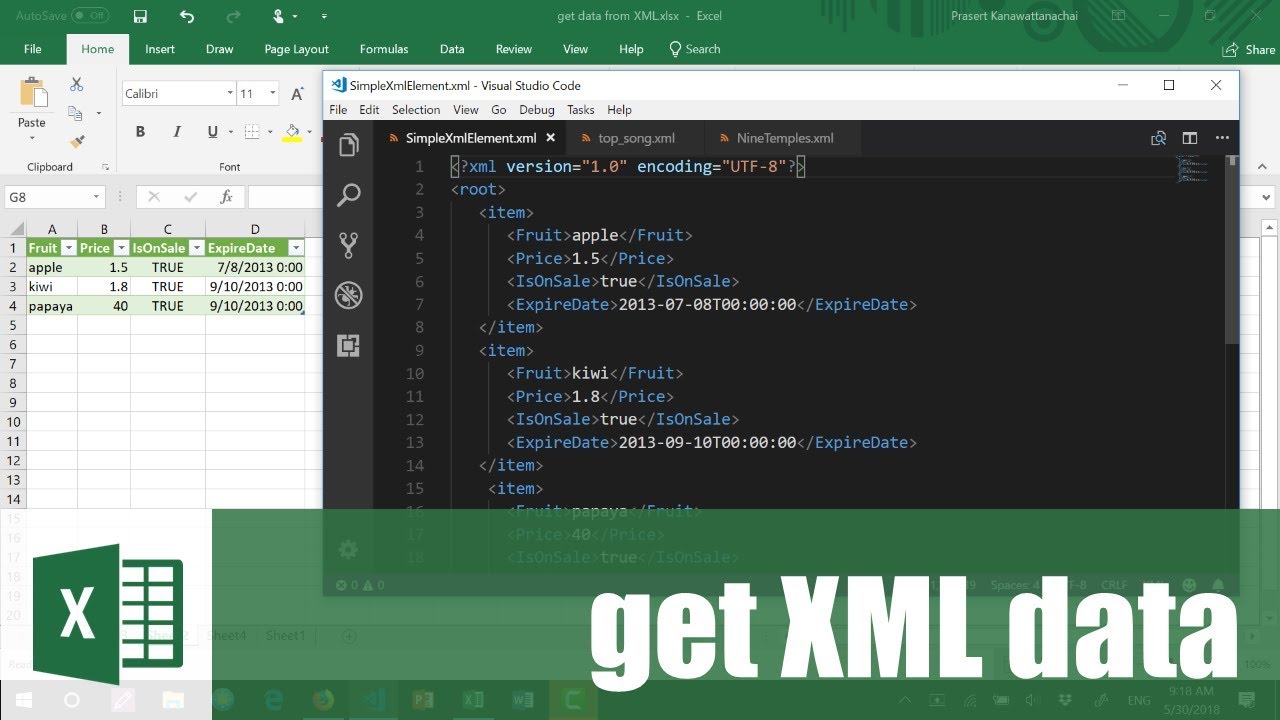Cut selection with the scissors icon
The image size is (1280, 720).
tap(76, 85)
